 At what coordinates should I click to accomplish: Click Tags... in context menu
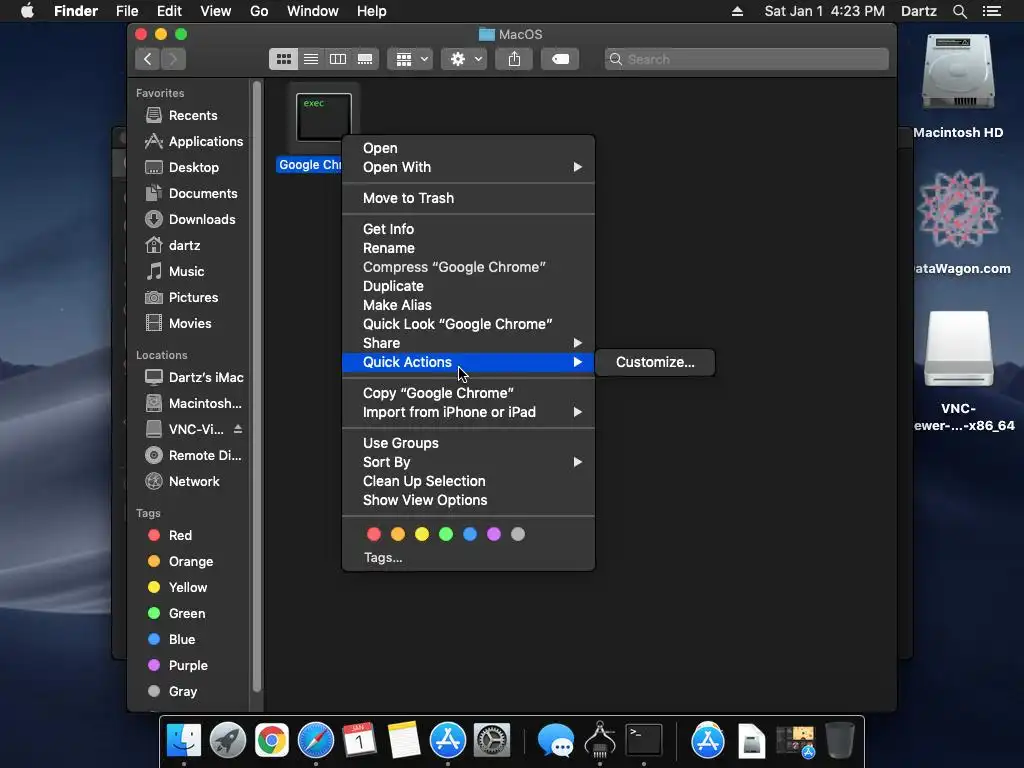coord(383,558)
